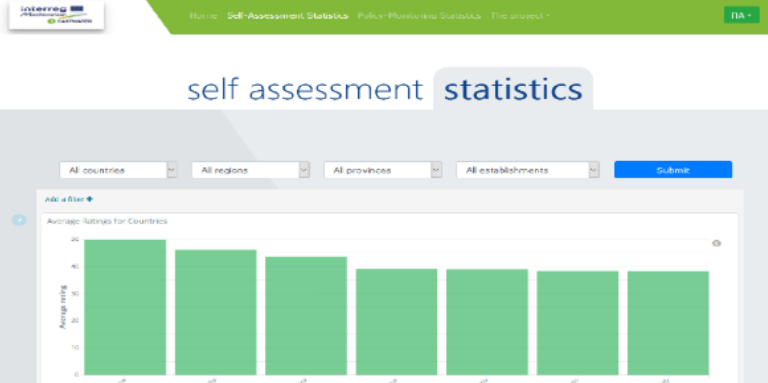Screen dimensions: 768x383
Task: Click the Add a filter link
Action: 69,199
